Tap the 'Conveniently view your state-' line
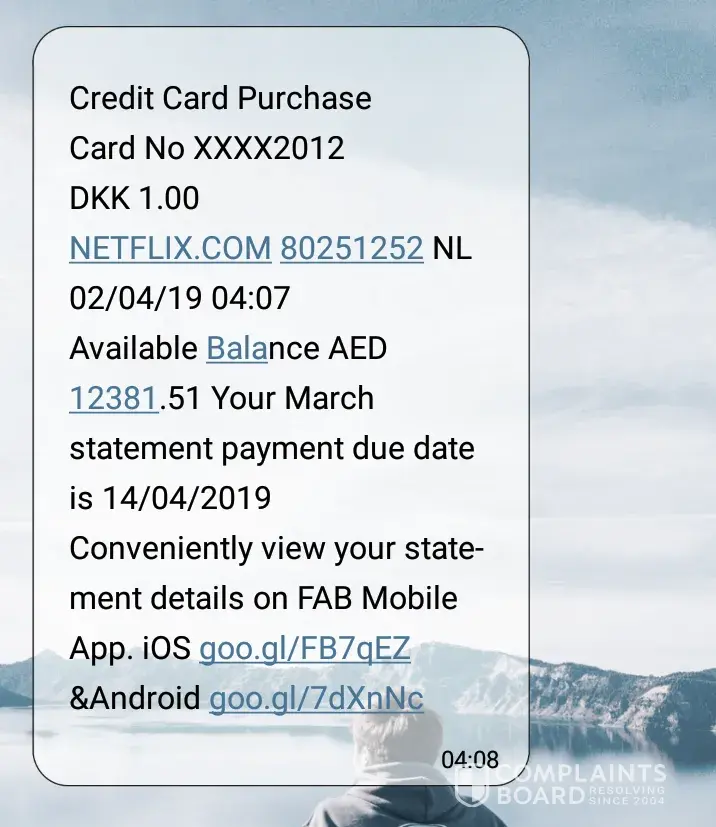The image size is (716, 827). click(276, 548)
